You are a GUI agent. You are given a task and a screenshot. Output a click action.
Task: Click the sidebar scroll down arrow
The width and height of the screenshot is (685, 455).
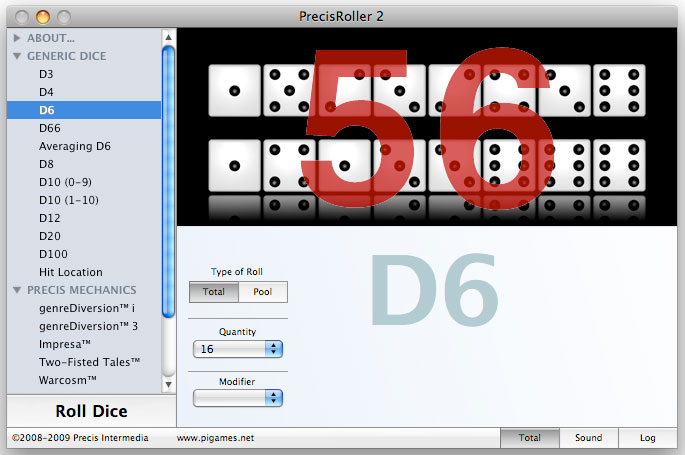pos(168,385)
